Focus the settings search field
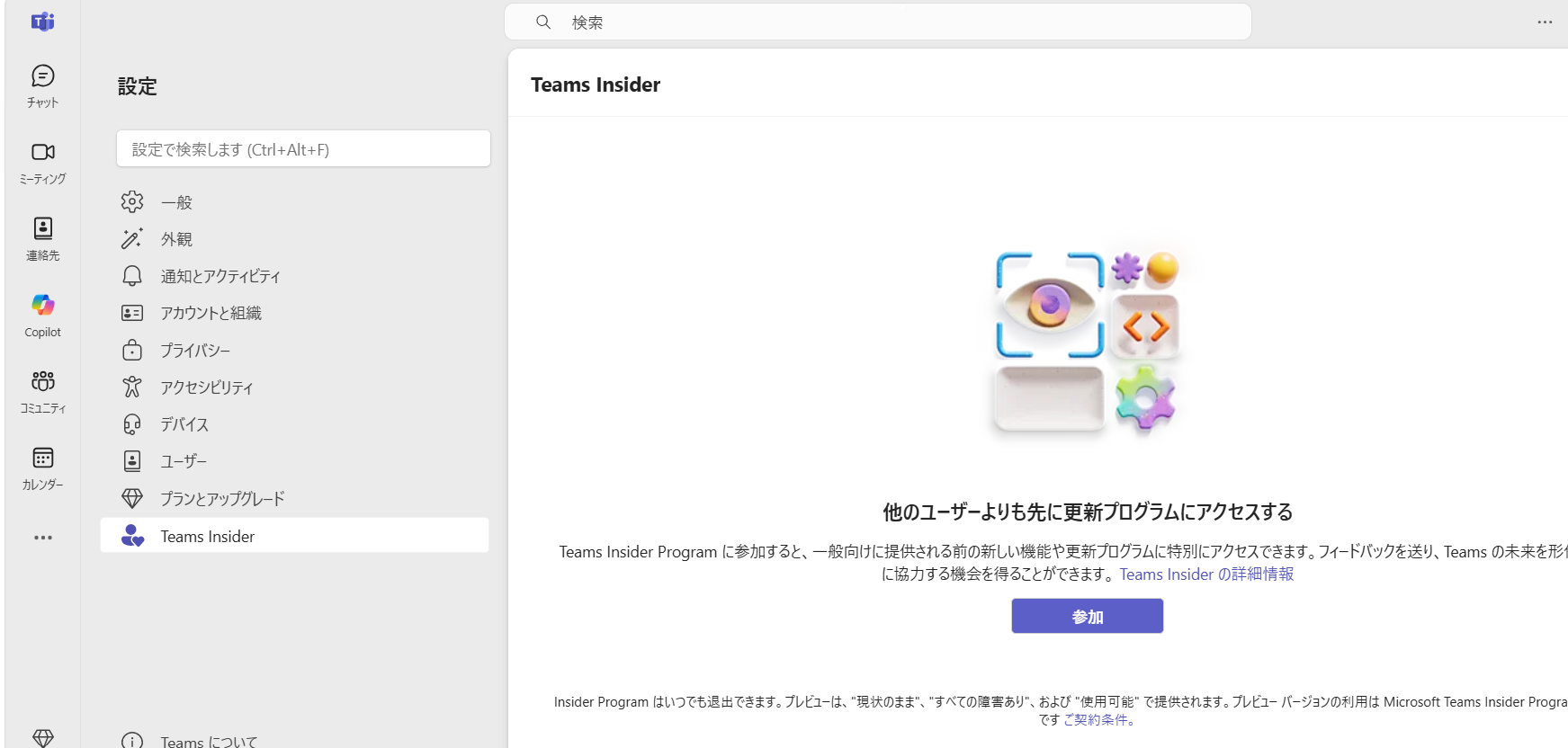Viewport: 1568px width, 748px height. (303, 148)
